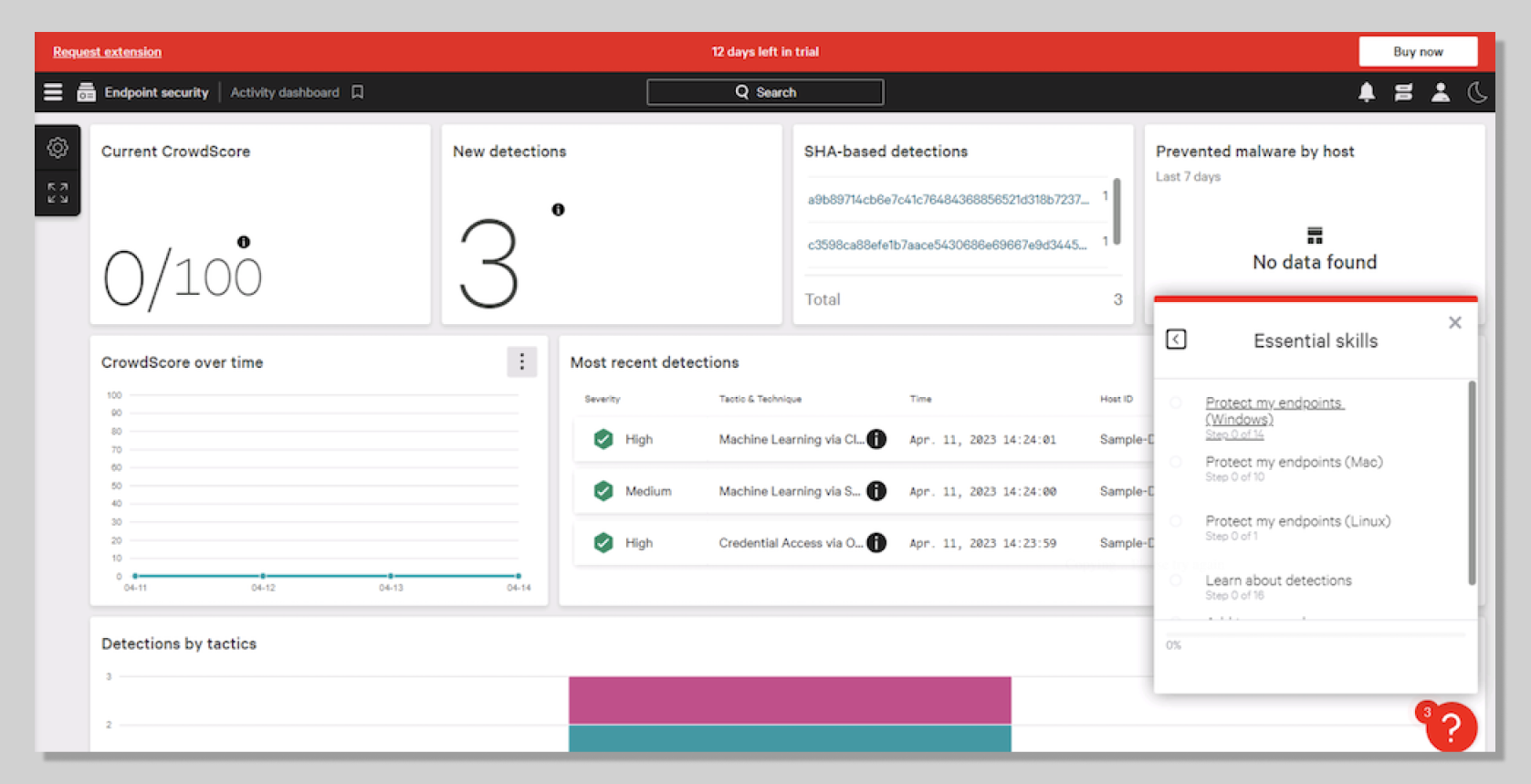The image size is (1531, 784).
Task: Show info for Credential Access detection
Action: [x=876, y=543]
